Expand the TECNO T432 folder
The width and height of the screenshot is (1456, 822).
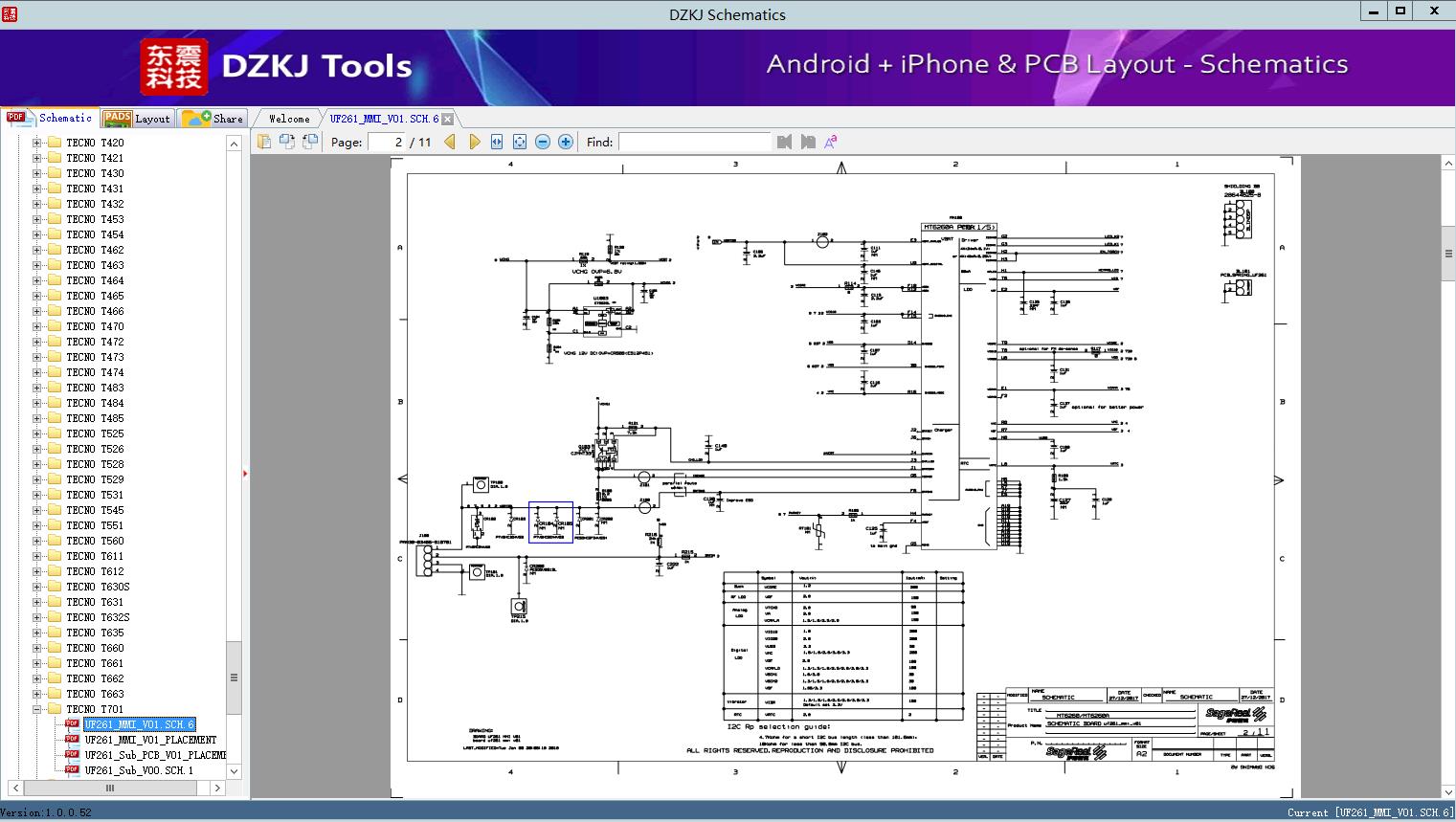36,204
